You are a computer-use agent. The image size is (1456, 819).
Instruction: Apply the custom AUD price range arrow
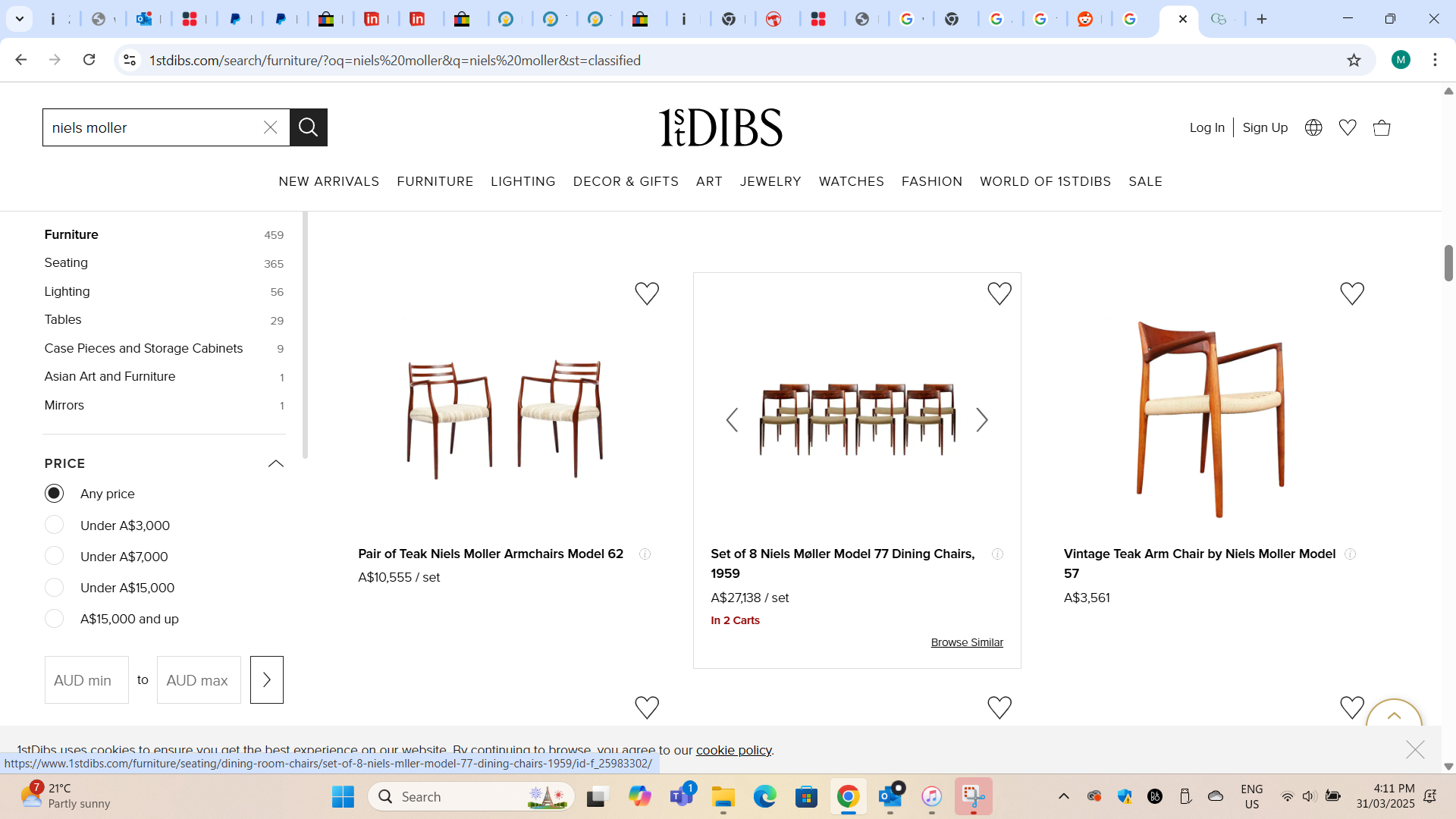[x=266, y=679]
